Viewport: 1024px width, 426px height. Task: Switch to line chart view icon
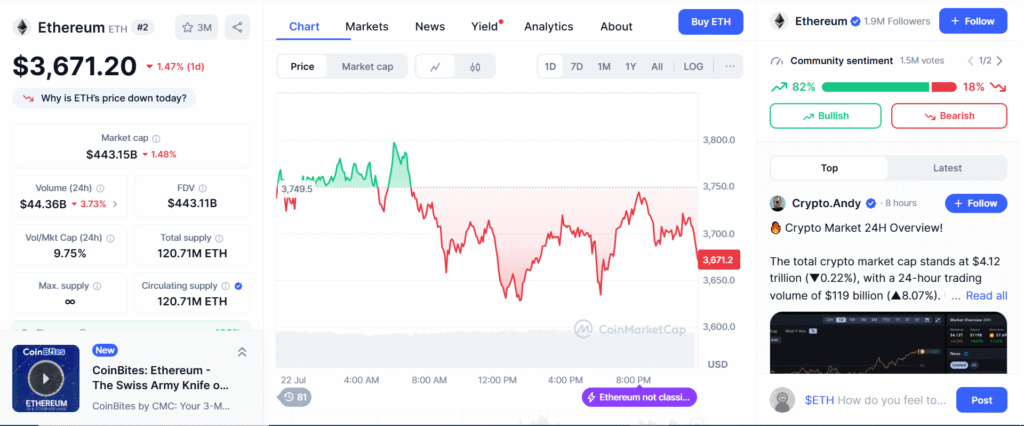(x=435, y=67)
